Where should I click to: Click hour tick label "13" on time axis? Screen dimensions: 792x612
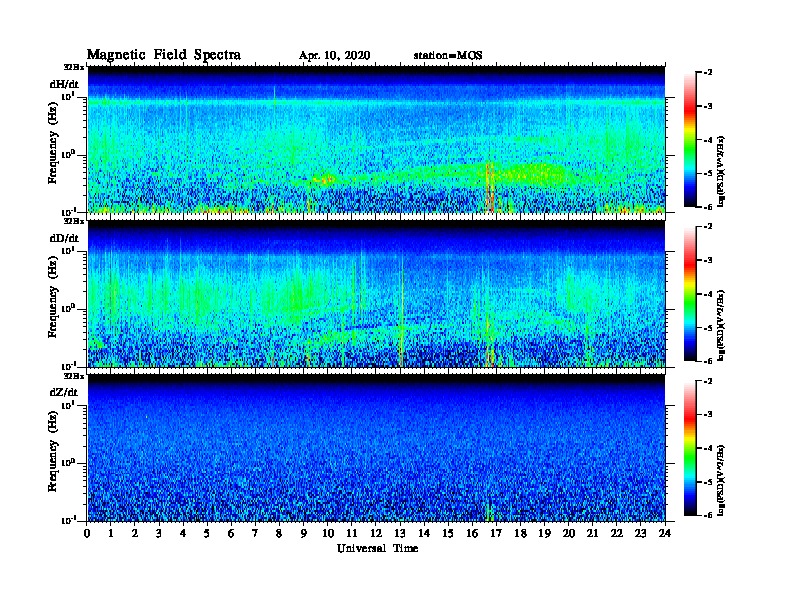click(400, 534)
